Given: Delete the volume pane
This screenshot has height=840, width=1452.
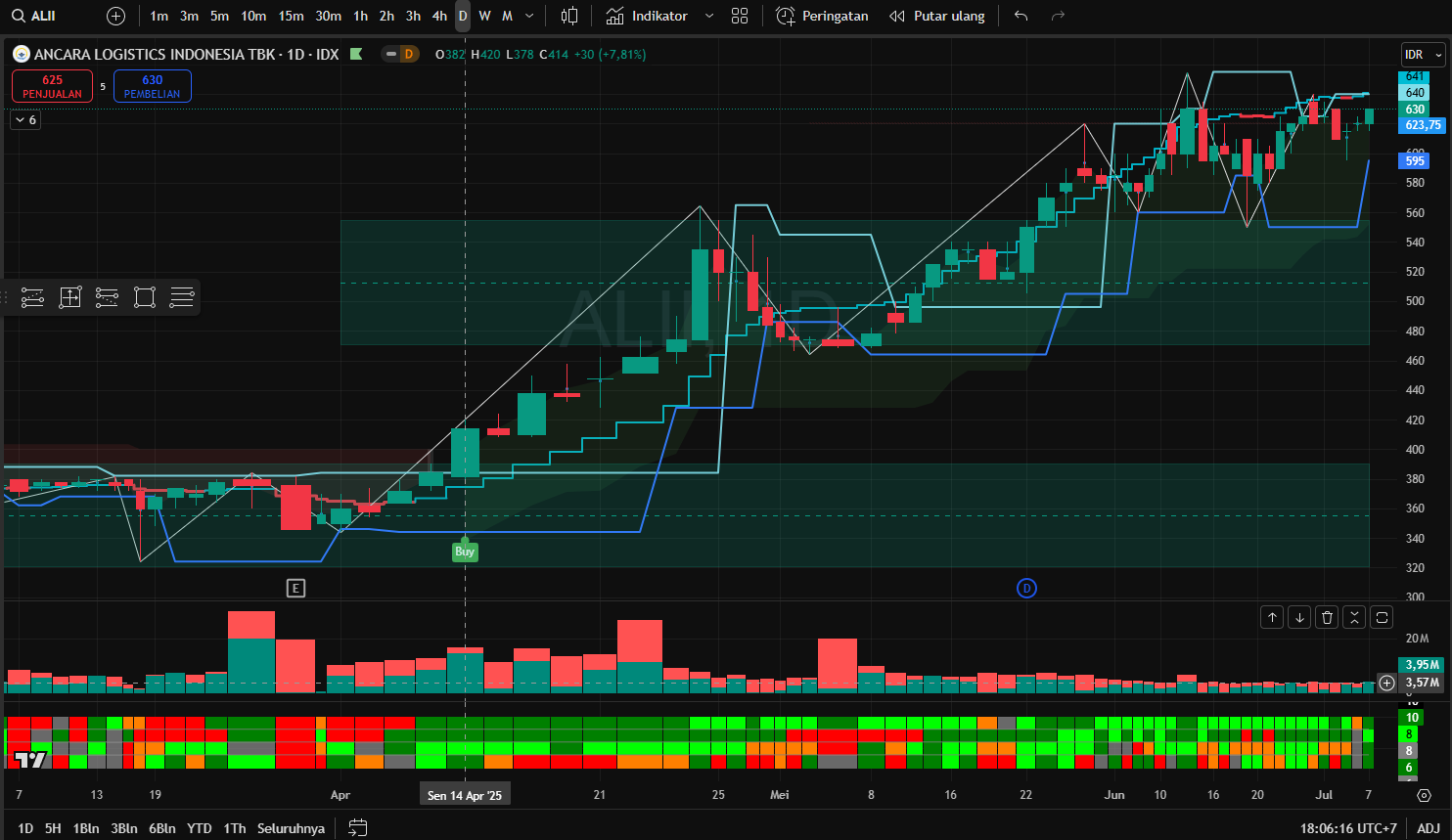Looking at the screenshot, I should coord(1327,617).
